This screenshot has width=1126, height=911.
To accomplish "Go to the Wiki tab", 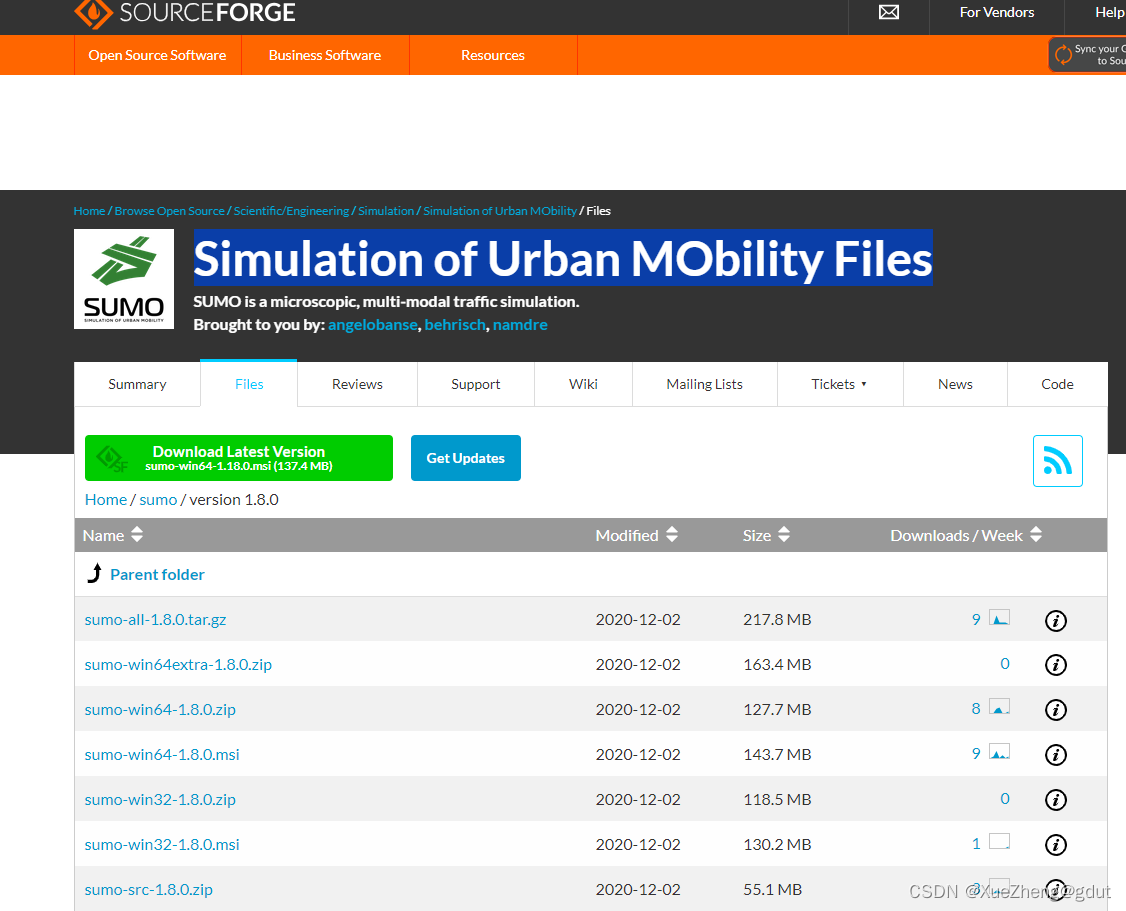I will pyautogui.click(x=583, y=384).
